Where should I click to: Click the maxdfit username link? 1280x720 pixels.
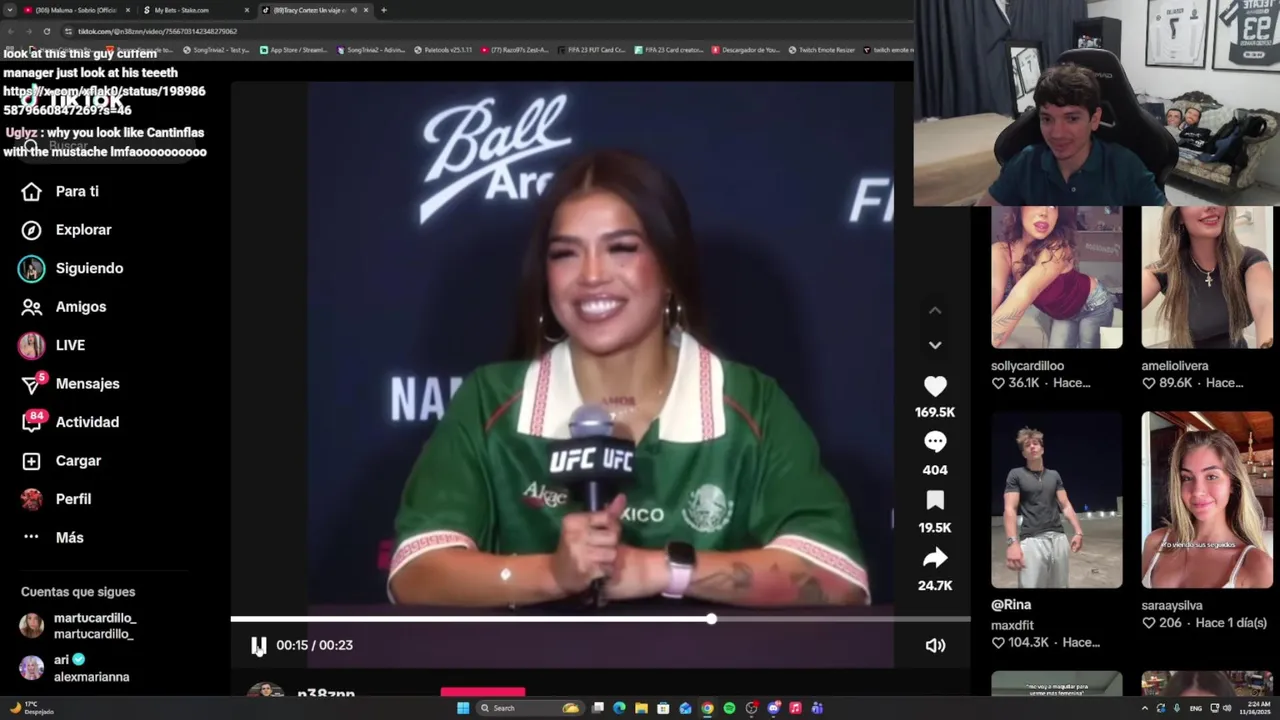click(1012, 625)
